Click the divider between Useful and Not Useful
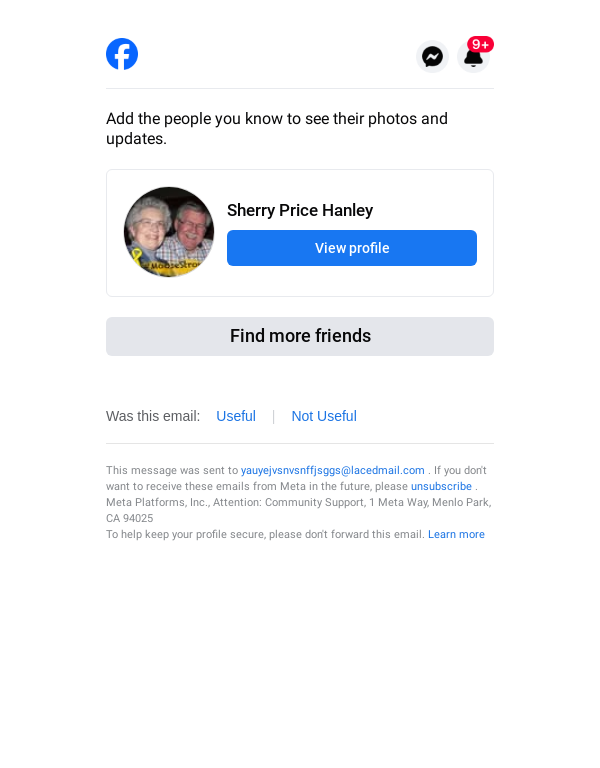This screenshot has height=768, width=600. (273, 416)
